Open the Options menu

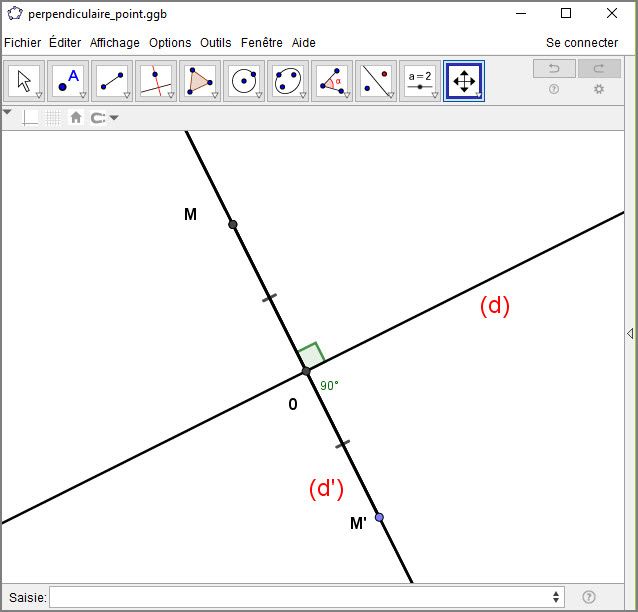(x=170, y=42)
